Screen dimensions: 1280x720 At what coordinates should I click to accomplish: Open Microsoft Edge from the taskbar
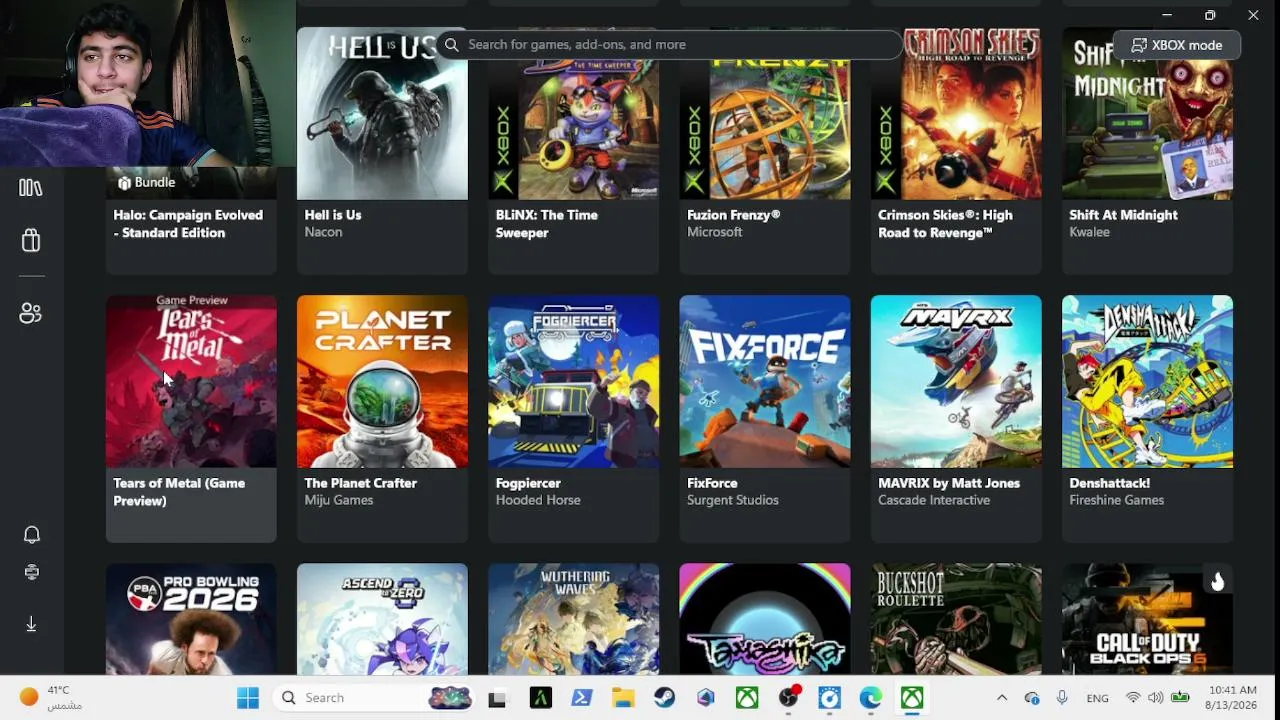pos(870,698)
